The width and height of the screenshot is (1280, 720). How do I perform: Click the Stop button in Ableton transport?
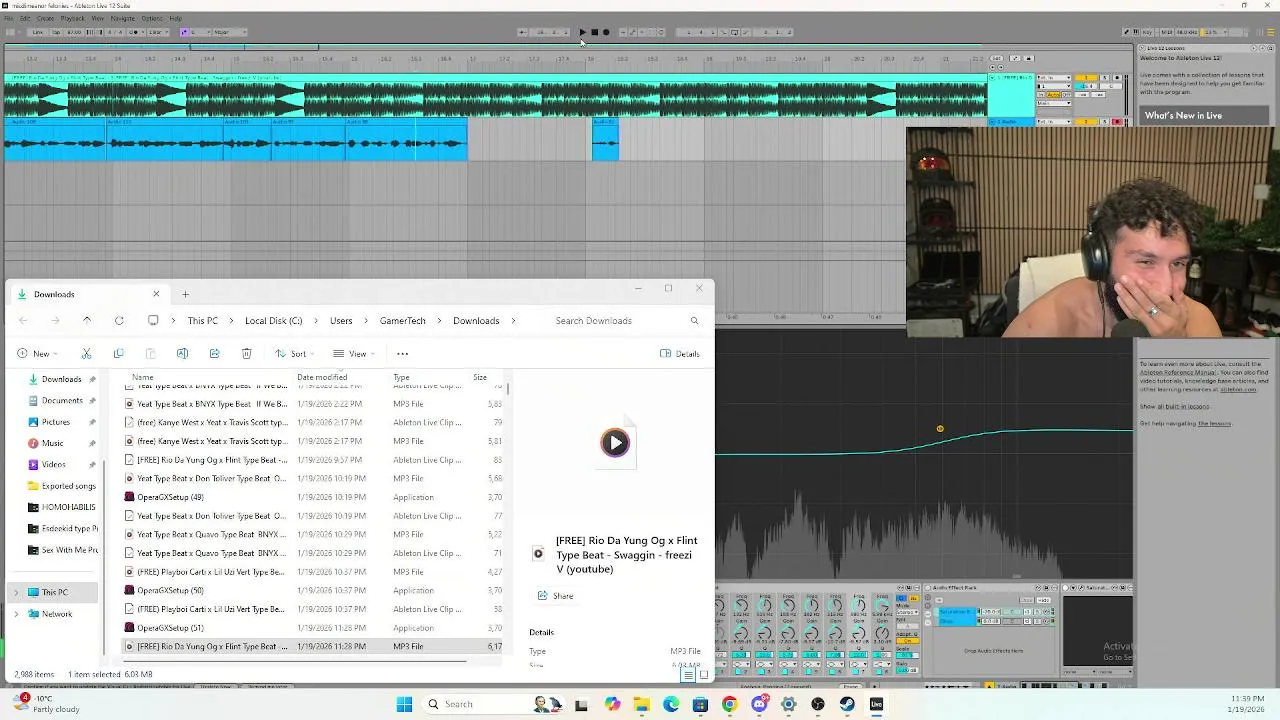(594, 32)
